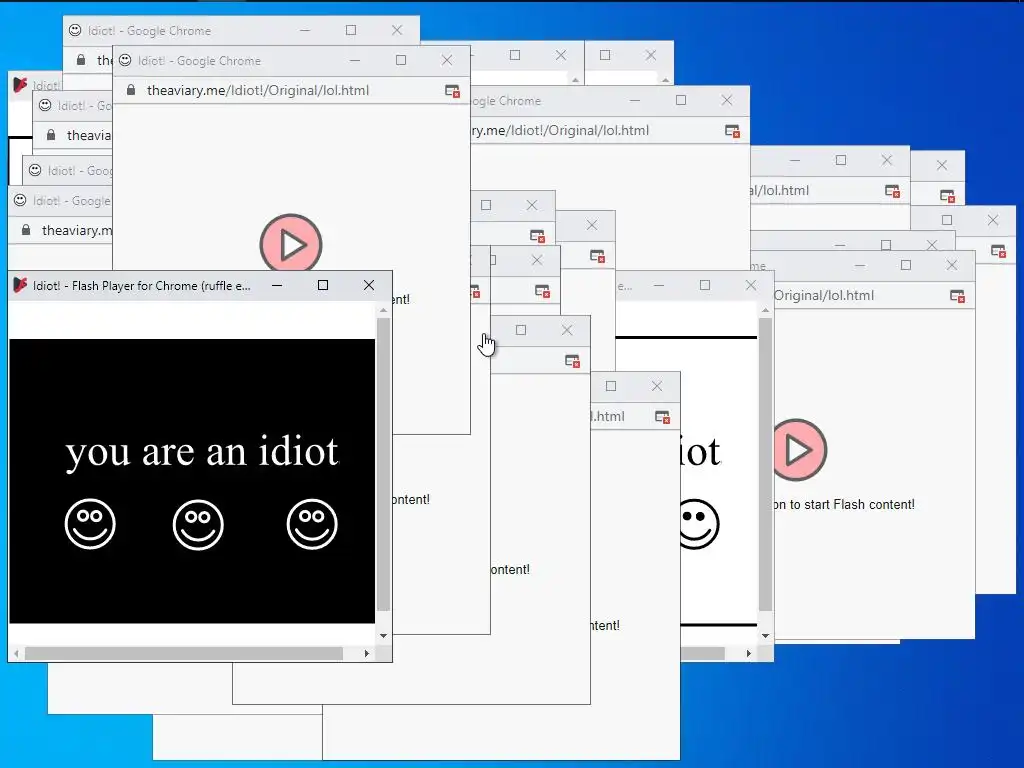The height and width of the screenshot is (768, 1024).
Task: Maximize the front Flash Player for Chrome window
Action: [323, 285]
